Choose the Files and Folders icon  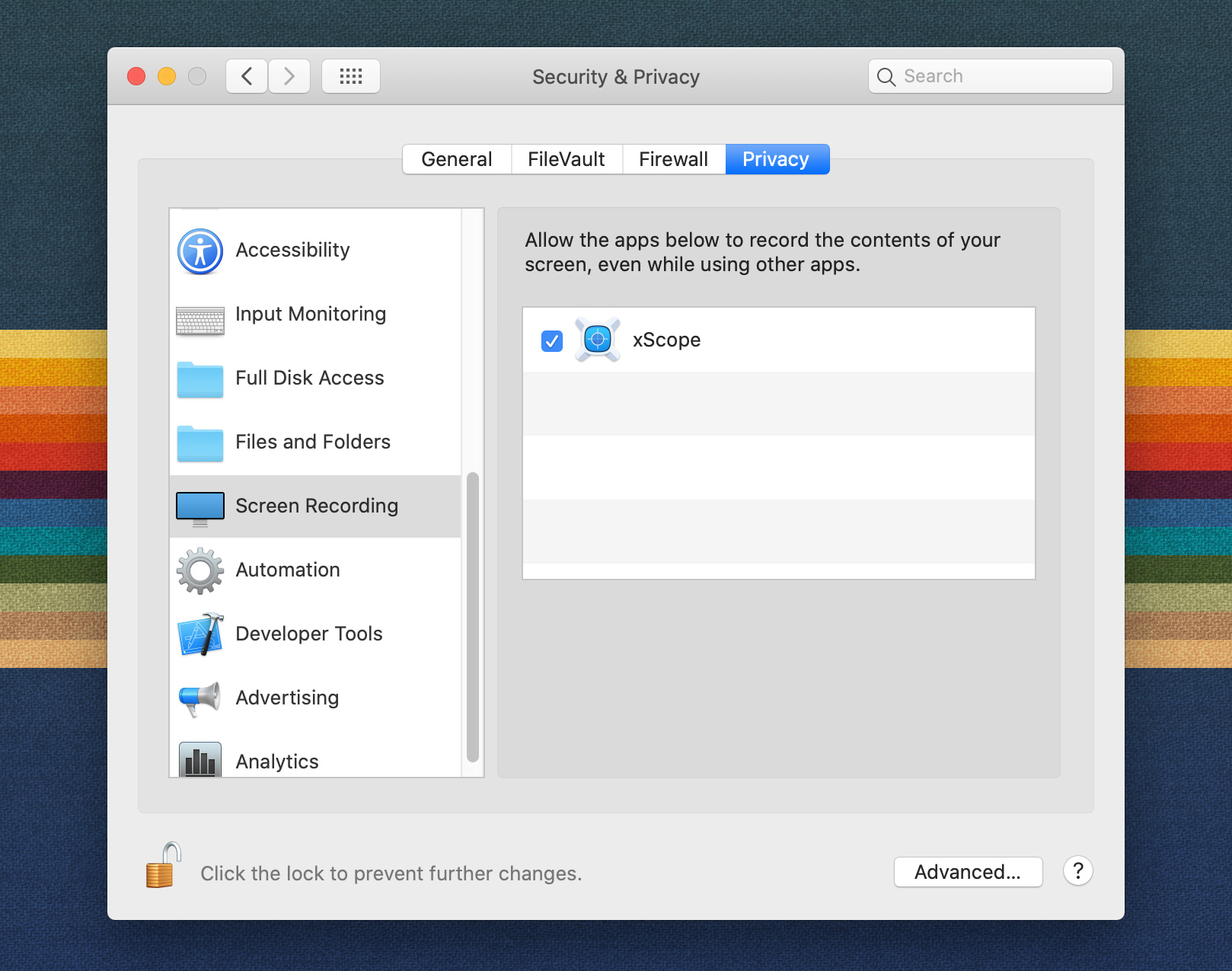pyautogui.click(x=200, y=443)
